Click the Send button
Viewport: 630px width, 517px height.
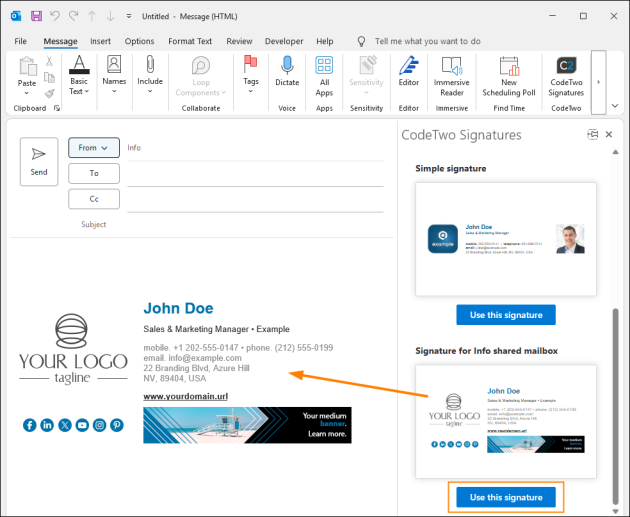point(39,161)
